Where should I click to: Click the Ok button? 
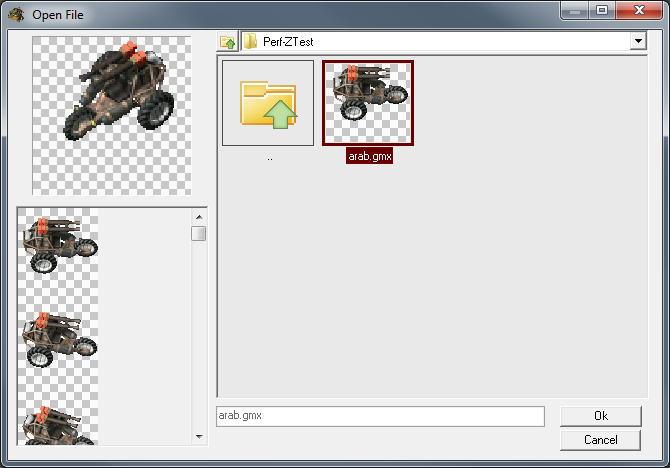[x=601, y=416]
